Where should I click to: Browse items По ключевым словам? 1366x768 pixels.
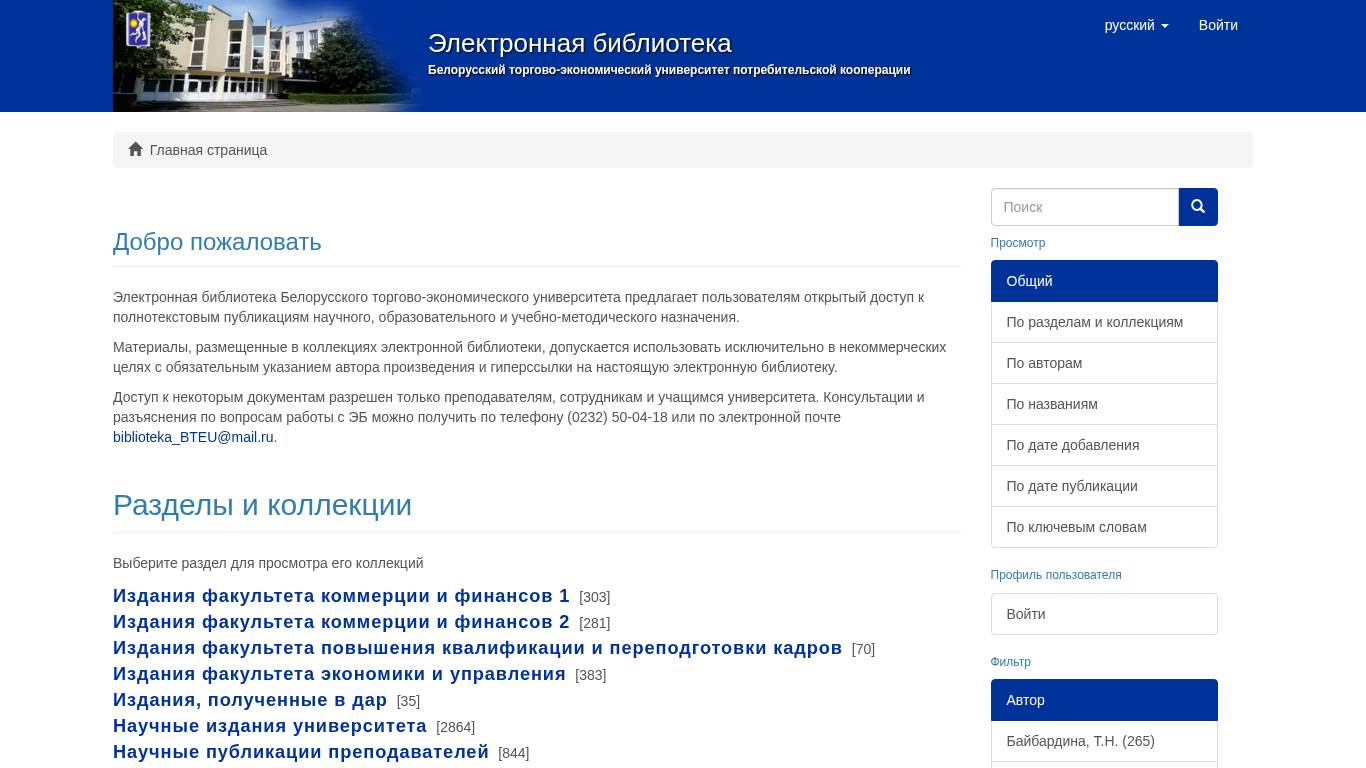click(x=1076, y=527)
